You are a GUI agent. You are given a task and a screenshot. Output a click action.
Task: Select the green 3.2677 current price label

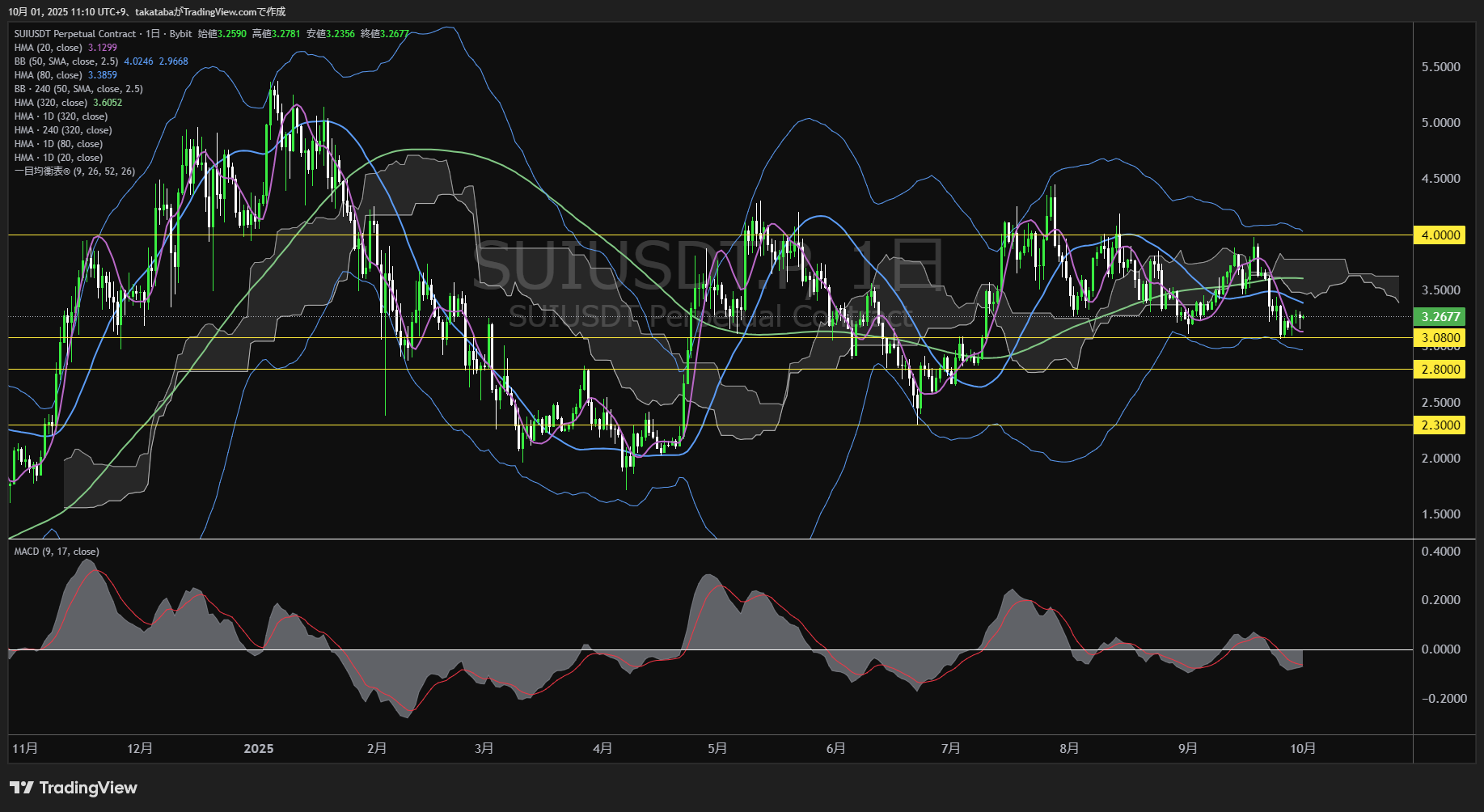coord(1440,317)
